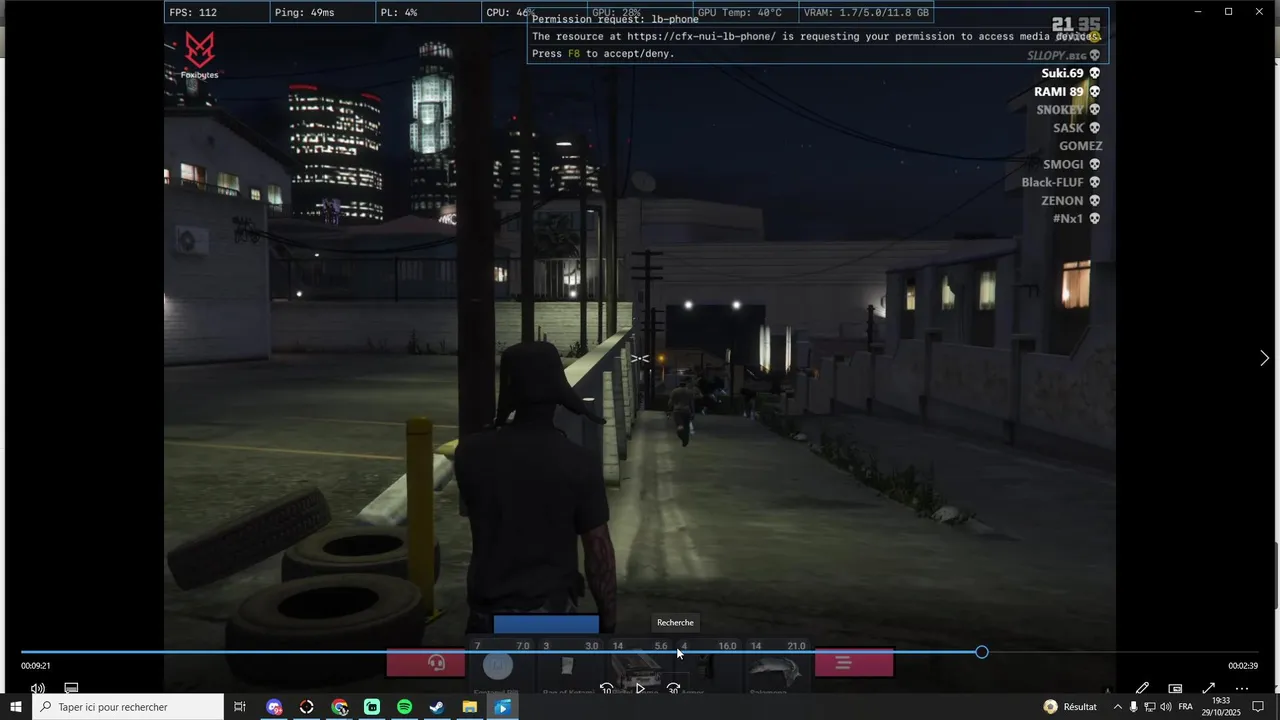Screen dimensions: 1280x720
Task: Click the remaining time 00:02:39
Action: pos(1243,666)
